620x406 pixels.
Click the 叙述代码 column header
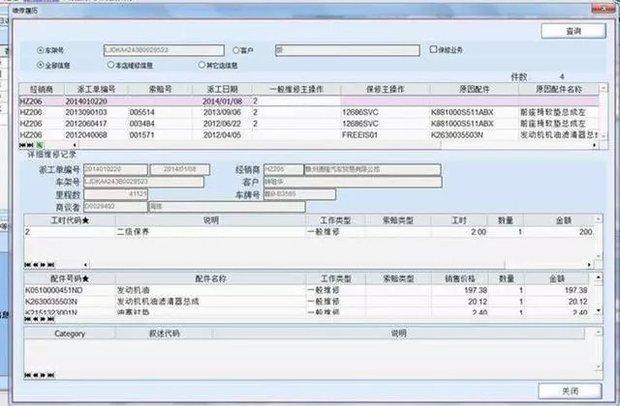[164, 334]
